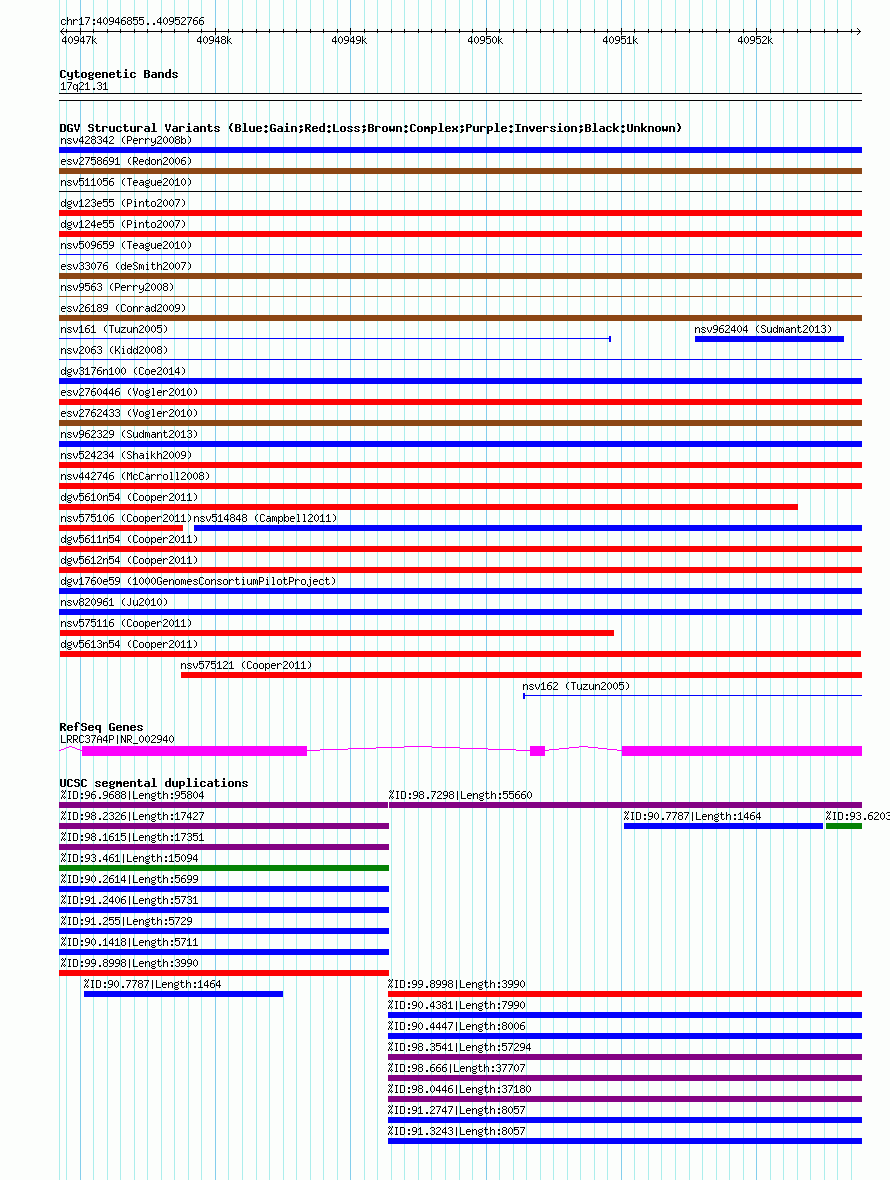Screen dimensions: 890x1180
Task: Open duplication %ID:98.3541|Length:57294
Action: click(460, 1048)
